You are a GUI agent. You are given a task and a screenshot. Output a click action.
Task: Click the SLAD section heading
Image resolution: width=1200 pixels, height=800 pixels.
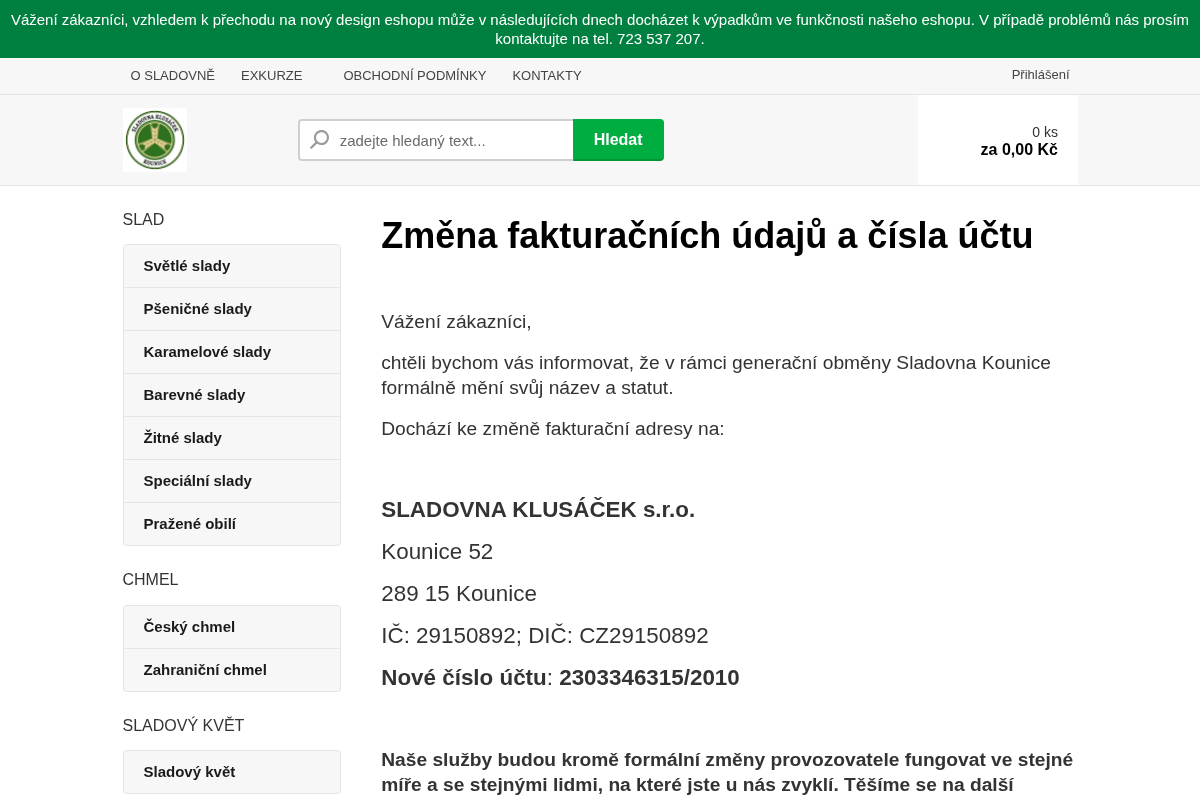tap(143, 220)
